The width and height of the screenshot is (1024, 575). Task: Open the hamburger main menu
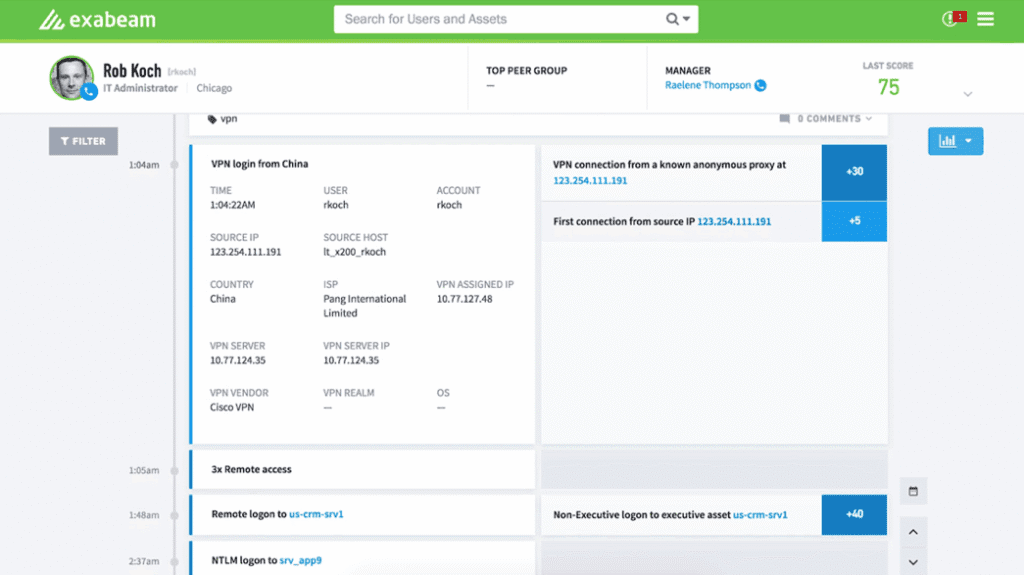985,19
